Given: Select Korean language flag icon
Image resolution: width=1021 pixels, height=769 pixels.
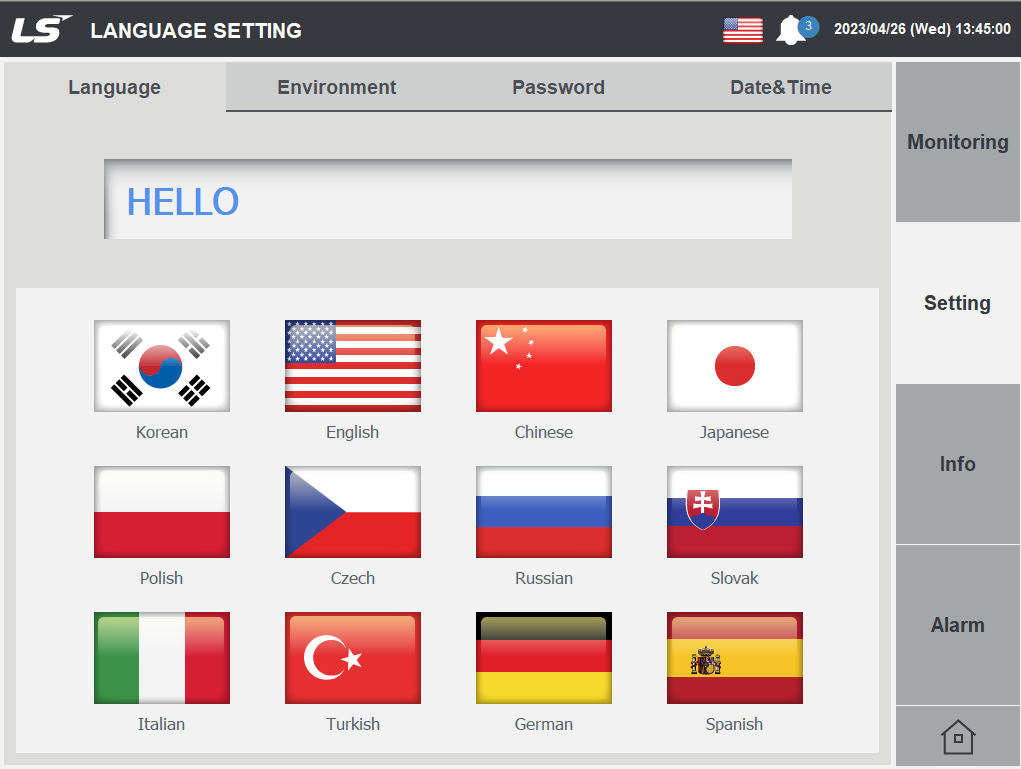Looking at the screenshot, I should 161,365.
